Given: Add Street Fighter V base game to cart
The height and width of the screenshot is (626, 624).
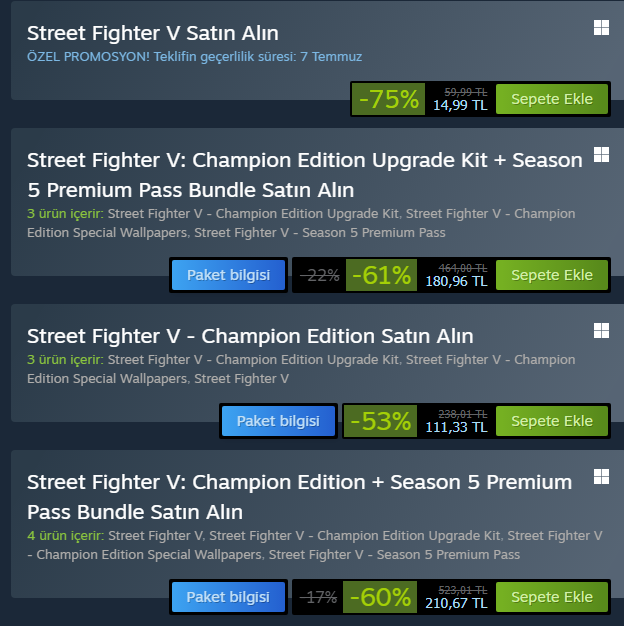Looking at the screenshot, I should coord(552,99).
